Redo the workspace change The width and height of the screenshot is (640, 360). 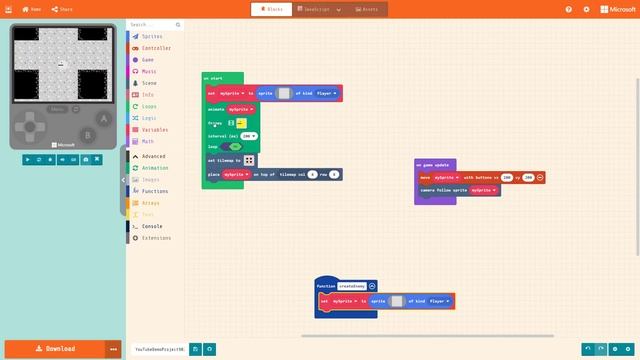[x=601, y=349]
